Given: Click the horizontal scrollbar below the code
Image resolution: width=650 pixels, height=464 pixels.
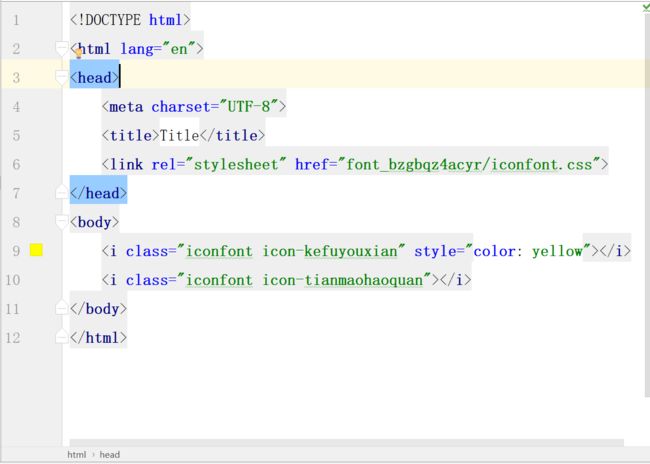Looking at the screenshot, I should [x=347, y=443].
